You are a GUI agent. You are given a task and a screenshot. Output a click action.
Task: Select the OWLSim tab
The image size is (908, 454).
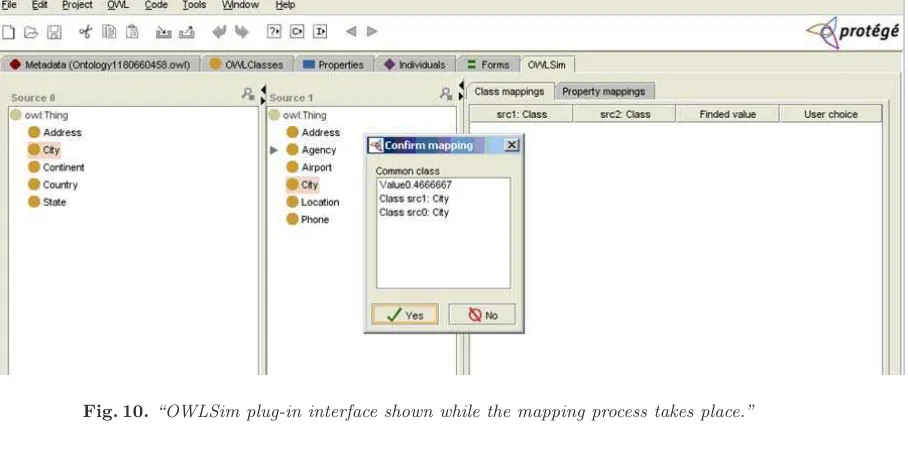pos(547,64)
